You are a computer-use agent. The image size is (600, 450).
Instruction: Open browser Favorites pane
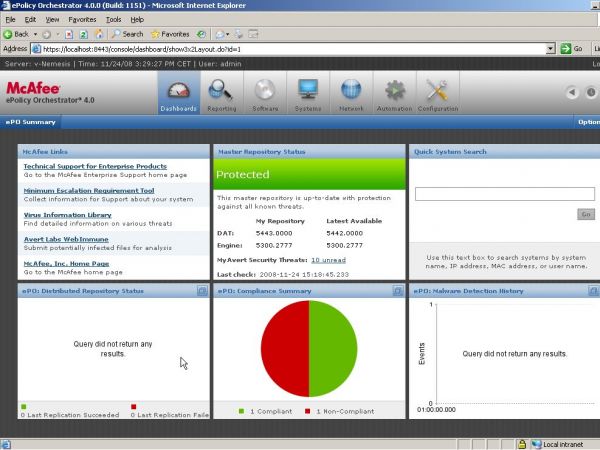coord(171,34)
